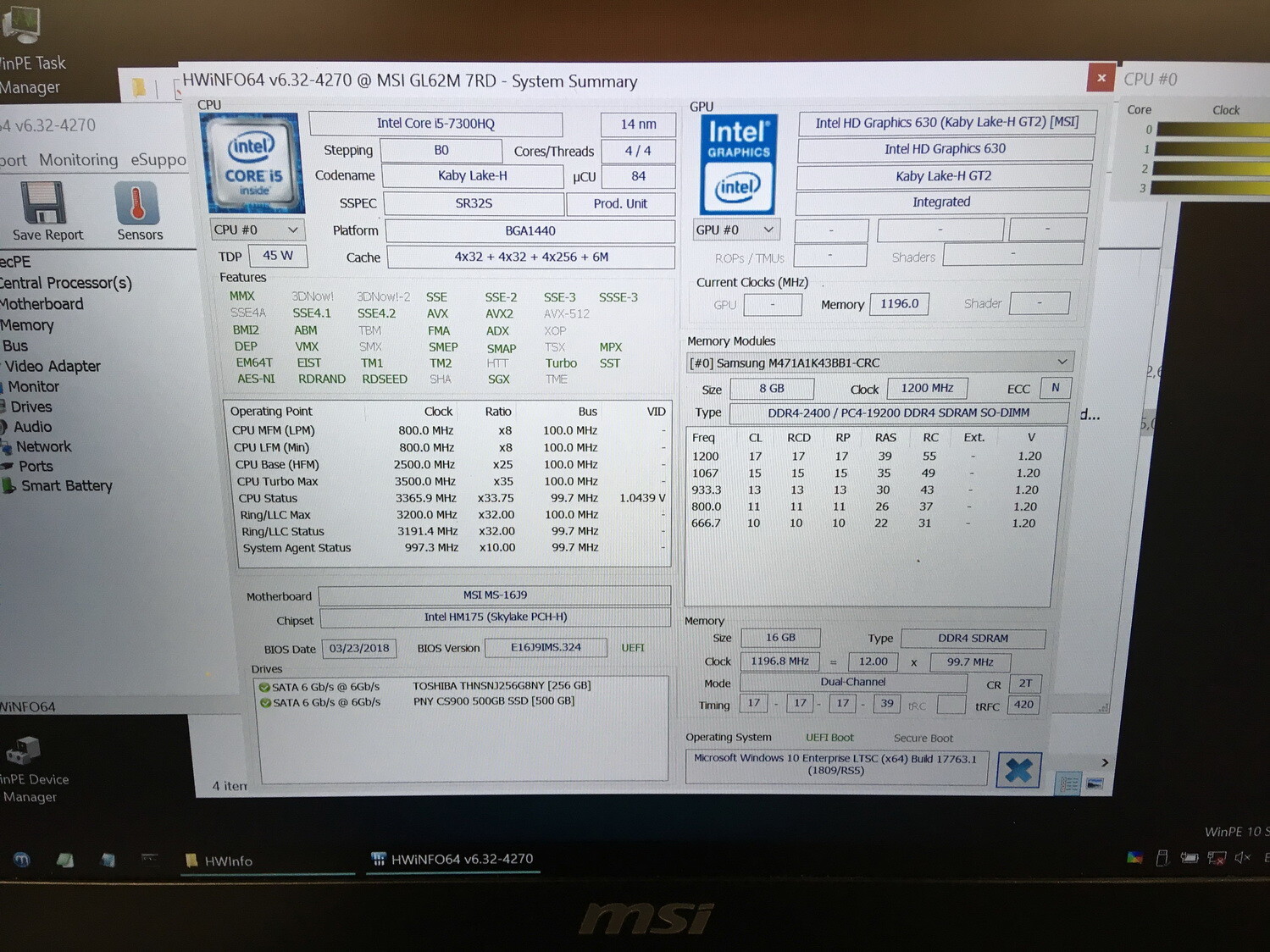
Task: Switch to list view icon behind summary window
Action: coord(1069,785)
